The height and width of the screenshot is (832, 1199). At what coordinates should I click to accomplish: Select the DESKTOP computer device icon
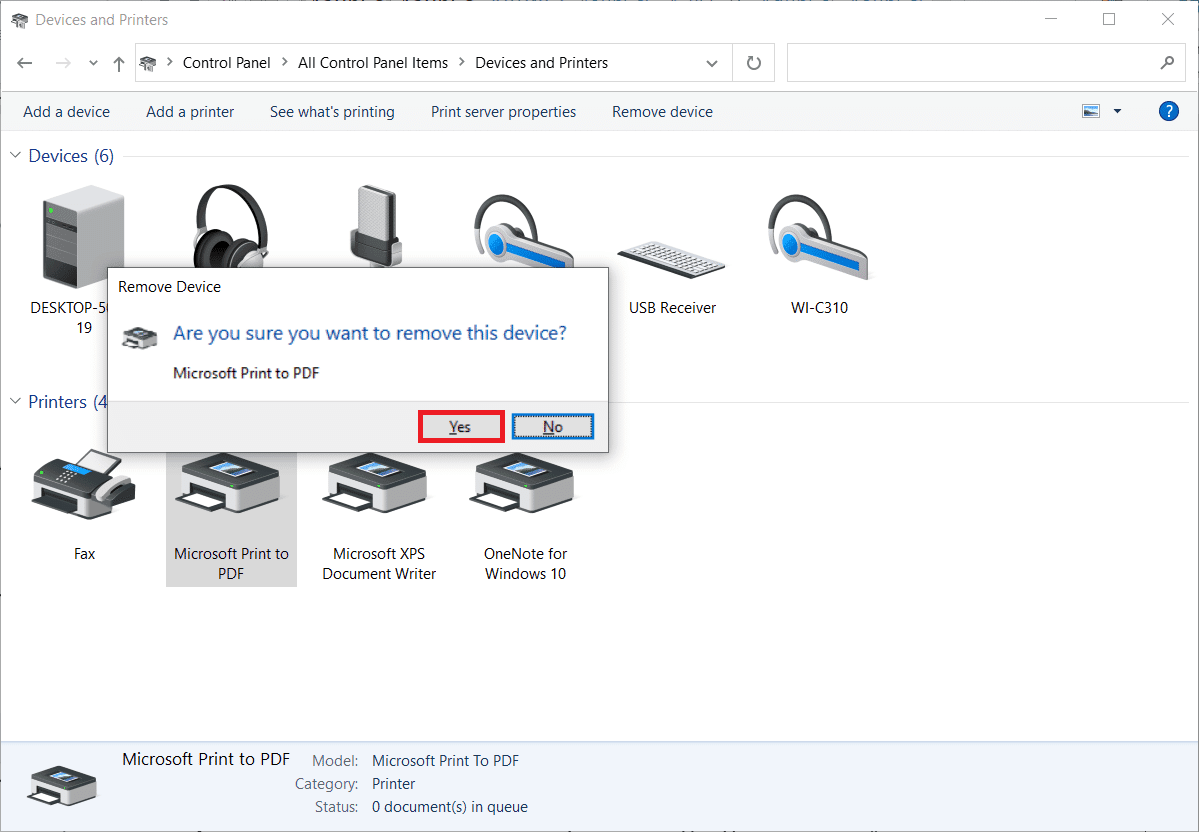pyautogui.click(x=84, y=237)
